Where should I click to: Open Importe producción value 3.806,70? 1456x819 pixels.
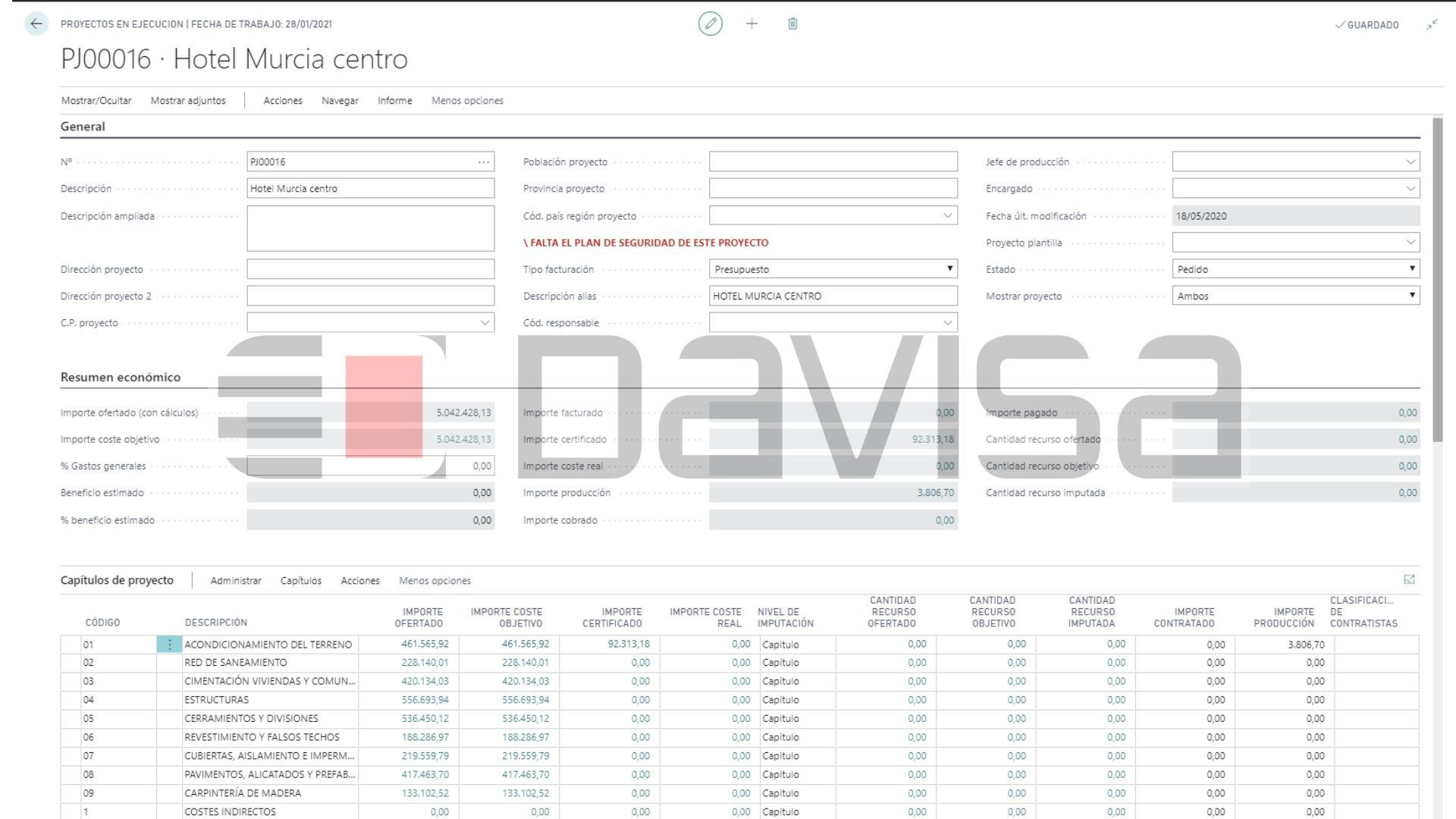pyautogui.click(x=935, y=493)
